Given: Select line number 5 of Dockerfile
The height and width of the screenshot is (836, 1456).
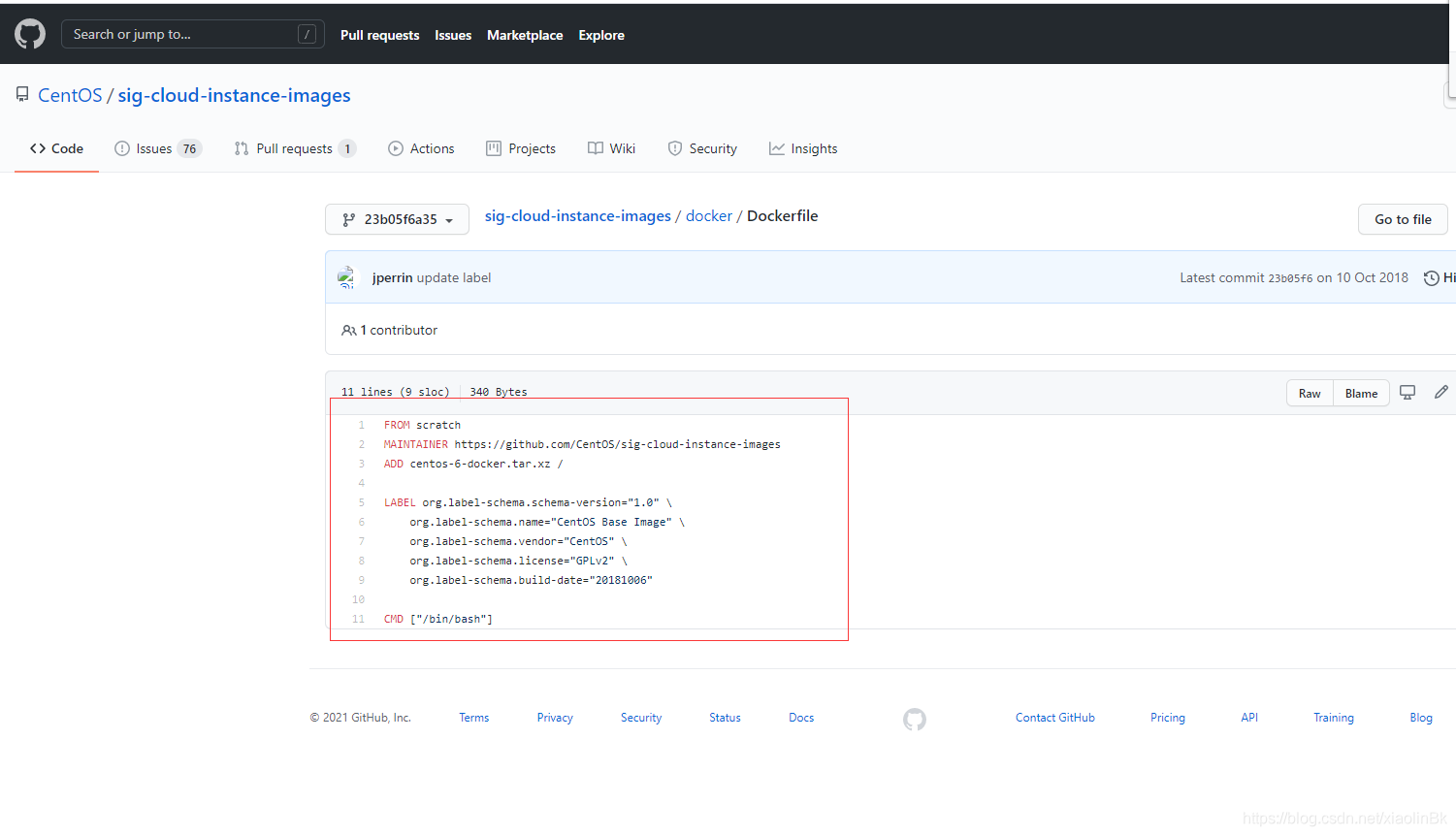Looking at the screenshot, I should point(361,502).
